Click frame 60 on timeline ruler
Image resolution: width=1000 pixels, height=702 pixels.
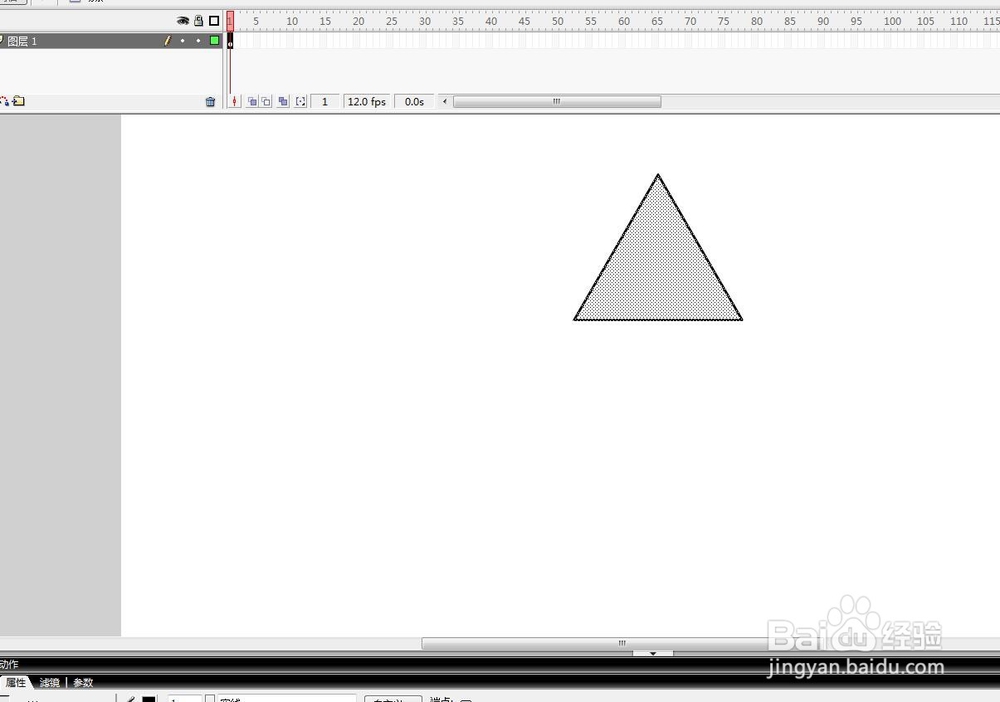point(624,21)
